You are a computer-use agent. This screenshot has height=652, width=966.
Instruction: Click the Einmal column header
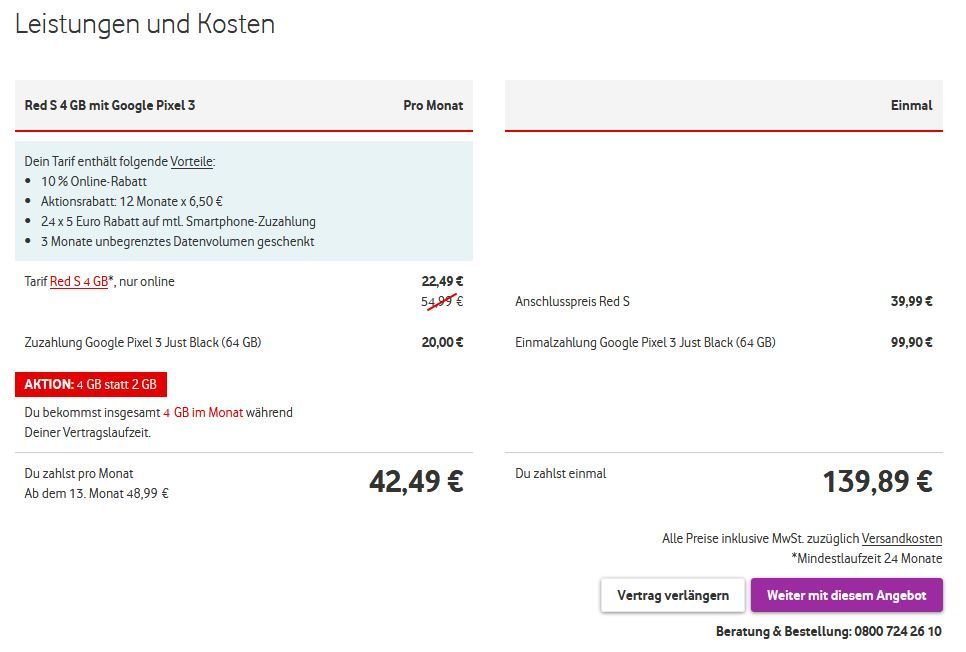tap(911, 105)
